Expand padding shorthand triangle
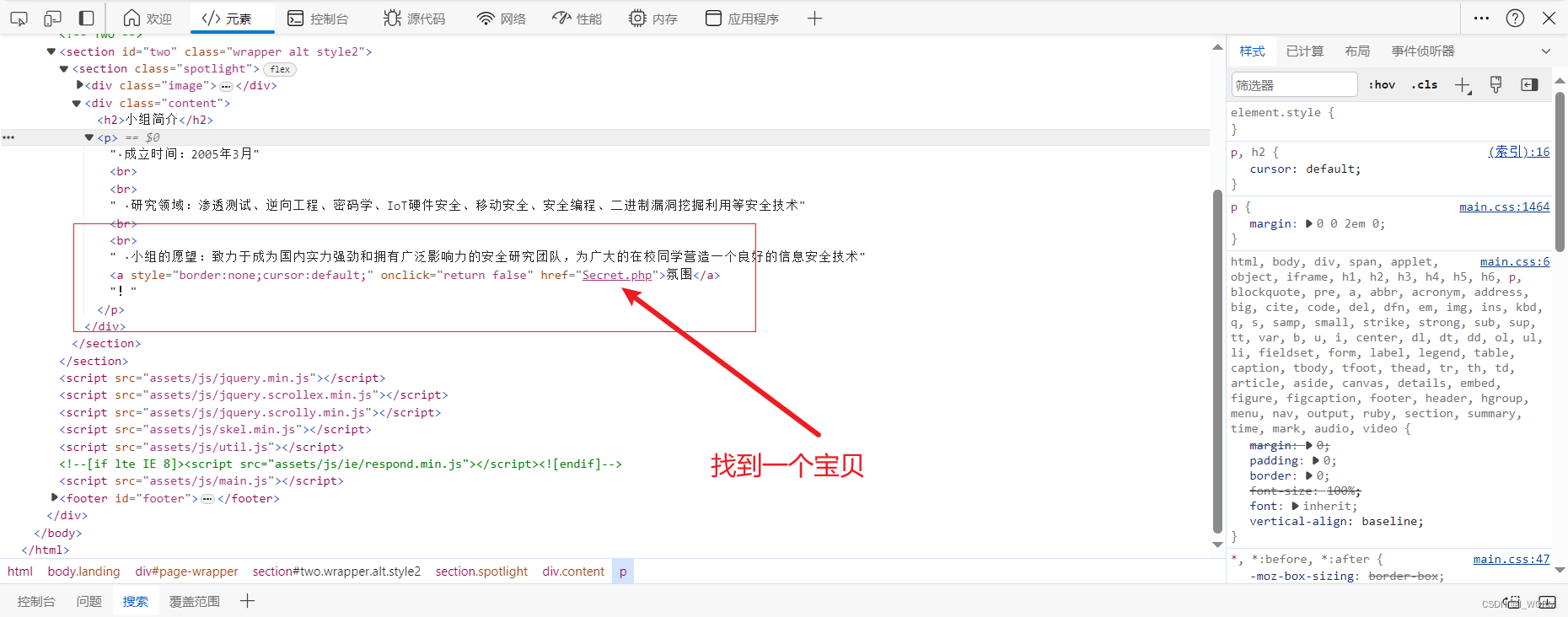The height and width of the screenshot is (617, 1568). coord(1316,460)
